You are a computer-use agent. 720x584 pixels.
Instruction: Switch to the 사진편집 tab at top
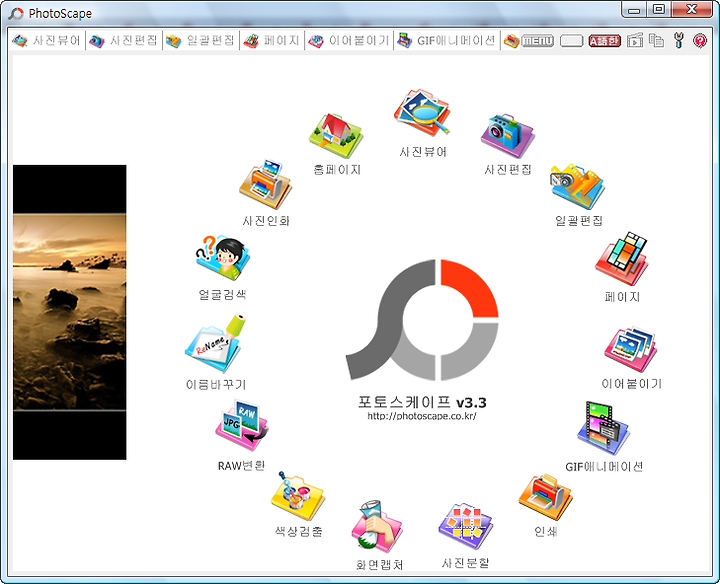(x=124, y=41)
